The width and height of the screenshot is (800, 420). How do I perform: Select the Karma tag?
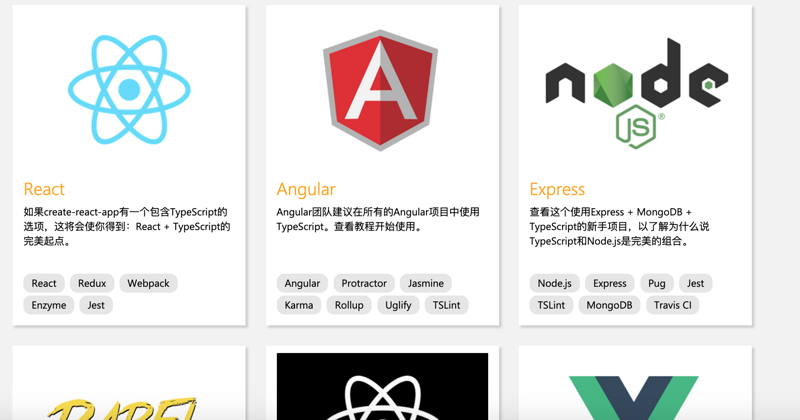pyautogui.click(x=298, y=305)
